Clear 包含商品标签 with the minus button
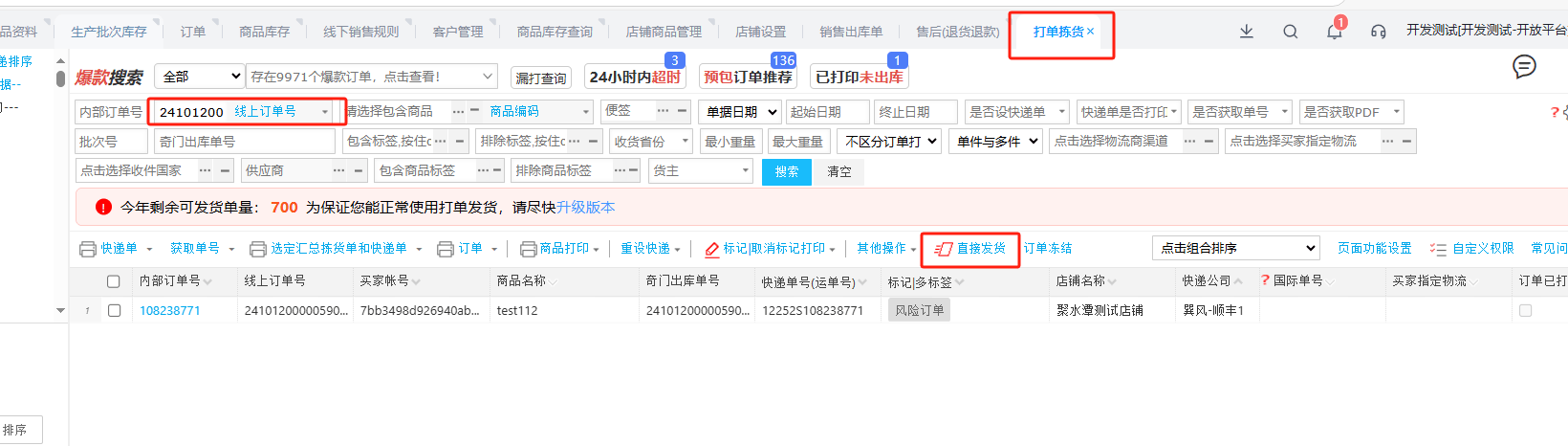Viewport: 1568px width, 446px height. tap(496, 171)
